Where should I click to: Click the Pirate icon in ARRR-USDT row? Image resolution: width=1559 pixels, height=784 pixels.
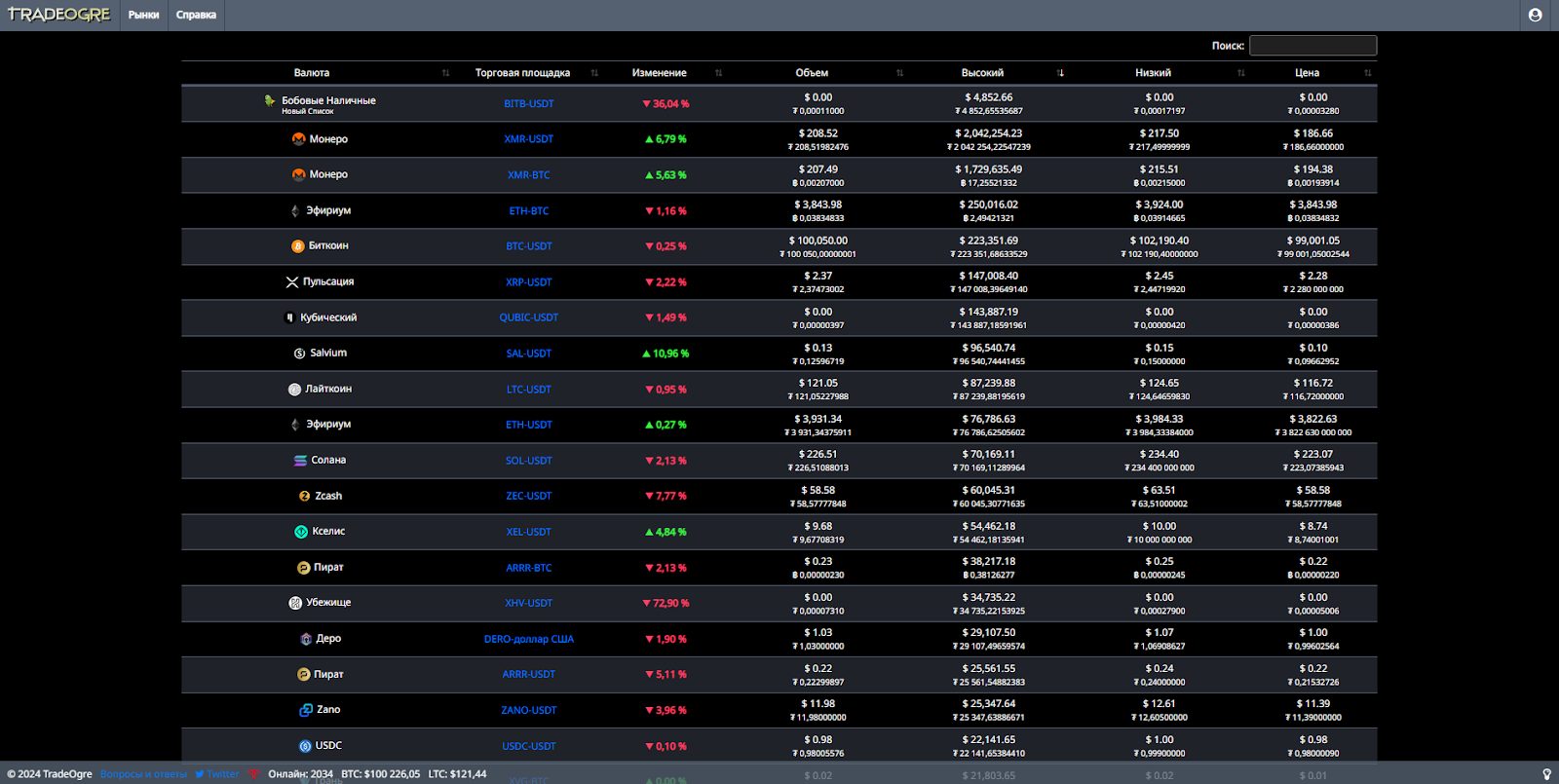click(x=303, y=674)
